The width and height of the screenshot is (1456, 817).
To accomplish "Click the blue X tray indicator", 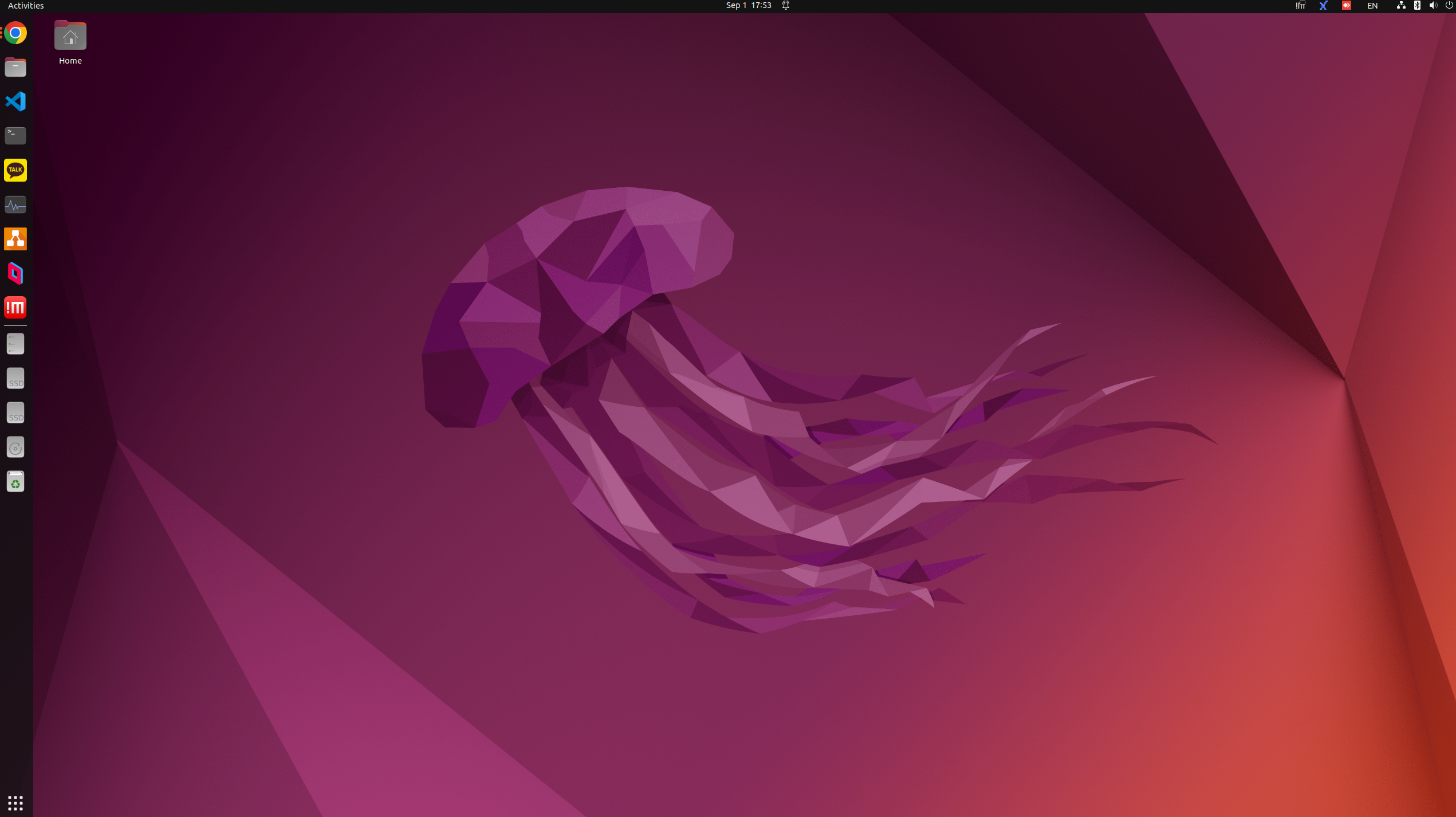I will pos(1323,6).
